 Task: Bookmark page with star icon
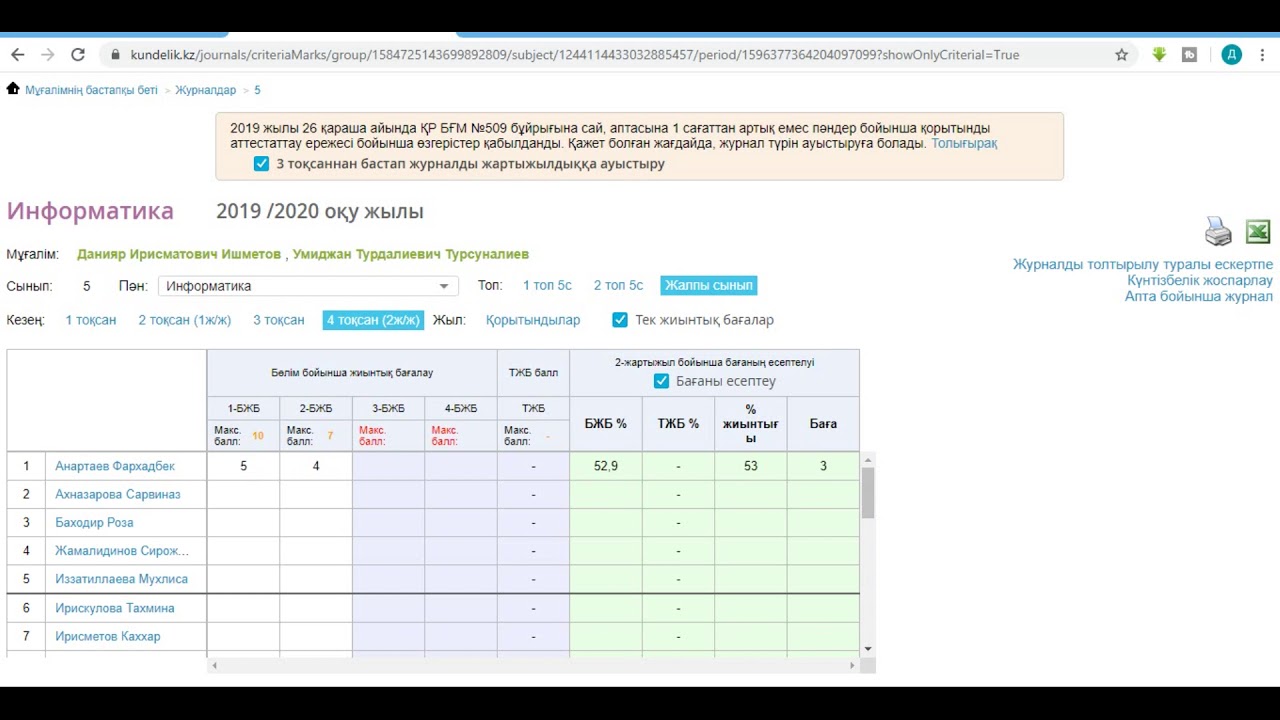click(1121, 55)
